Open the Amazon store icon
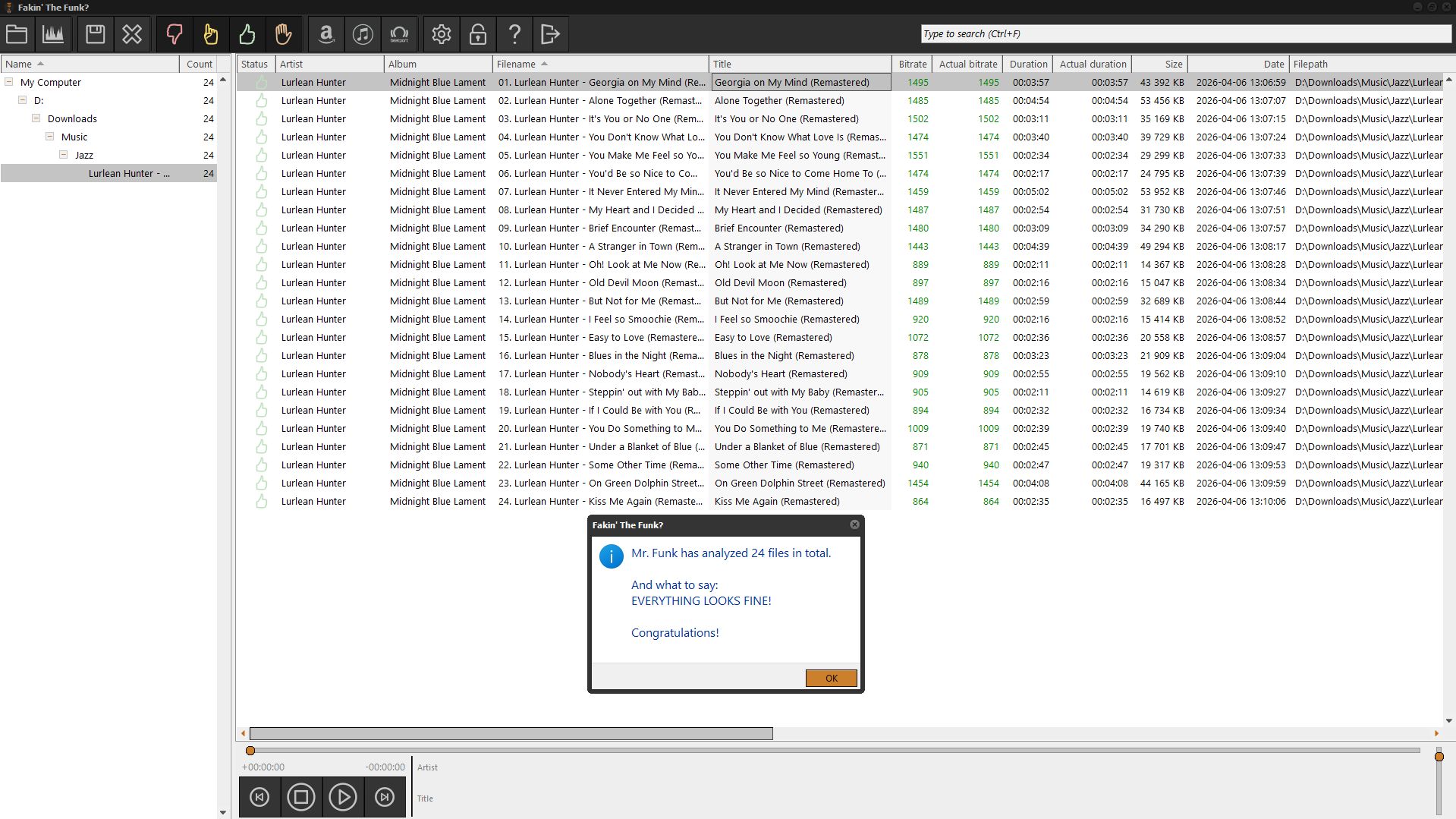The height and width of the screenshot is (819, 1456). (x=326, y=34)
